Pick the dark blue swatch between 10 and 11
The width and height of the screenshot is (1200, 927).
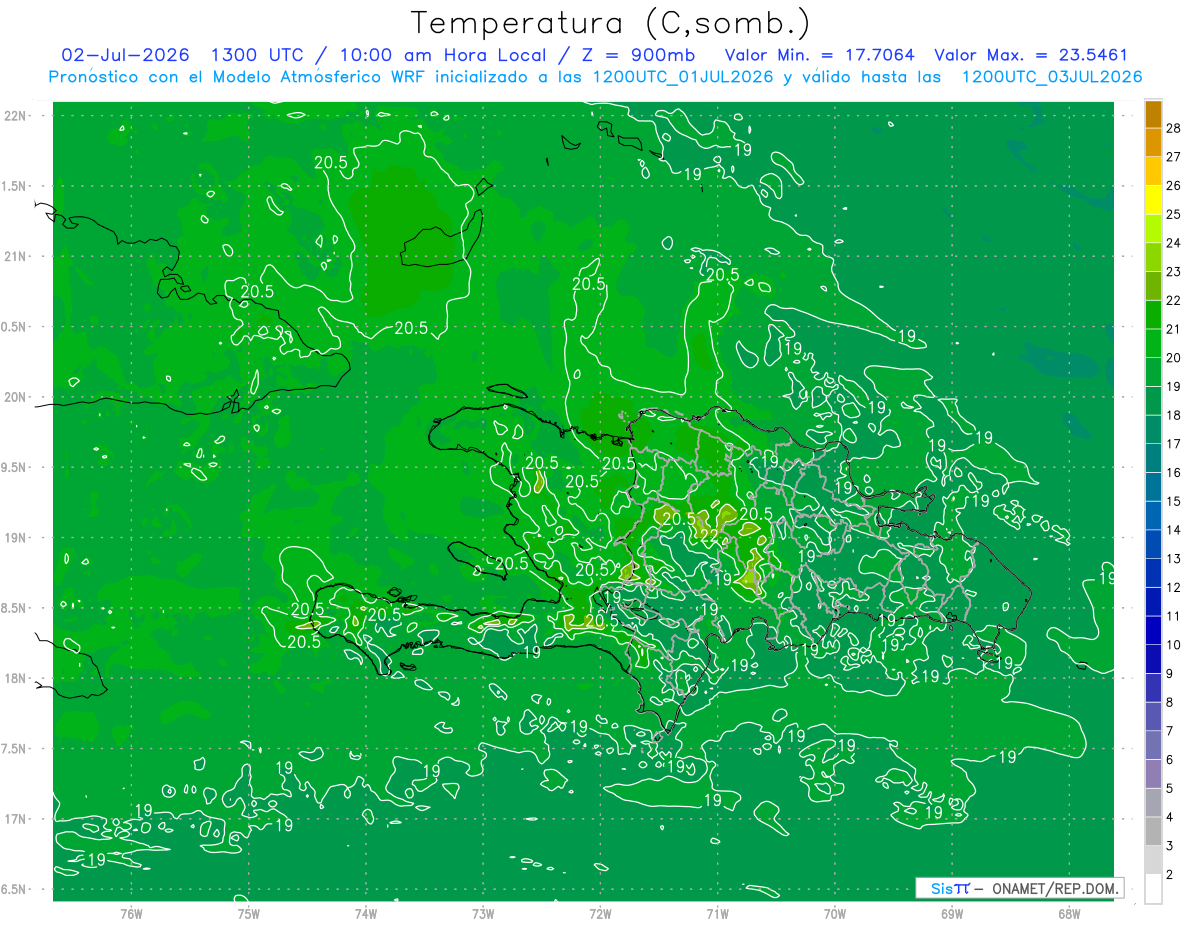click(1153, 631)
